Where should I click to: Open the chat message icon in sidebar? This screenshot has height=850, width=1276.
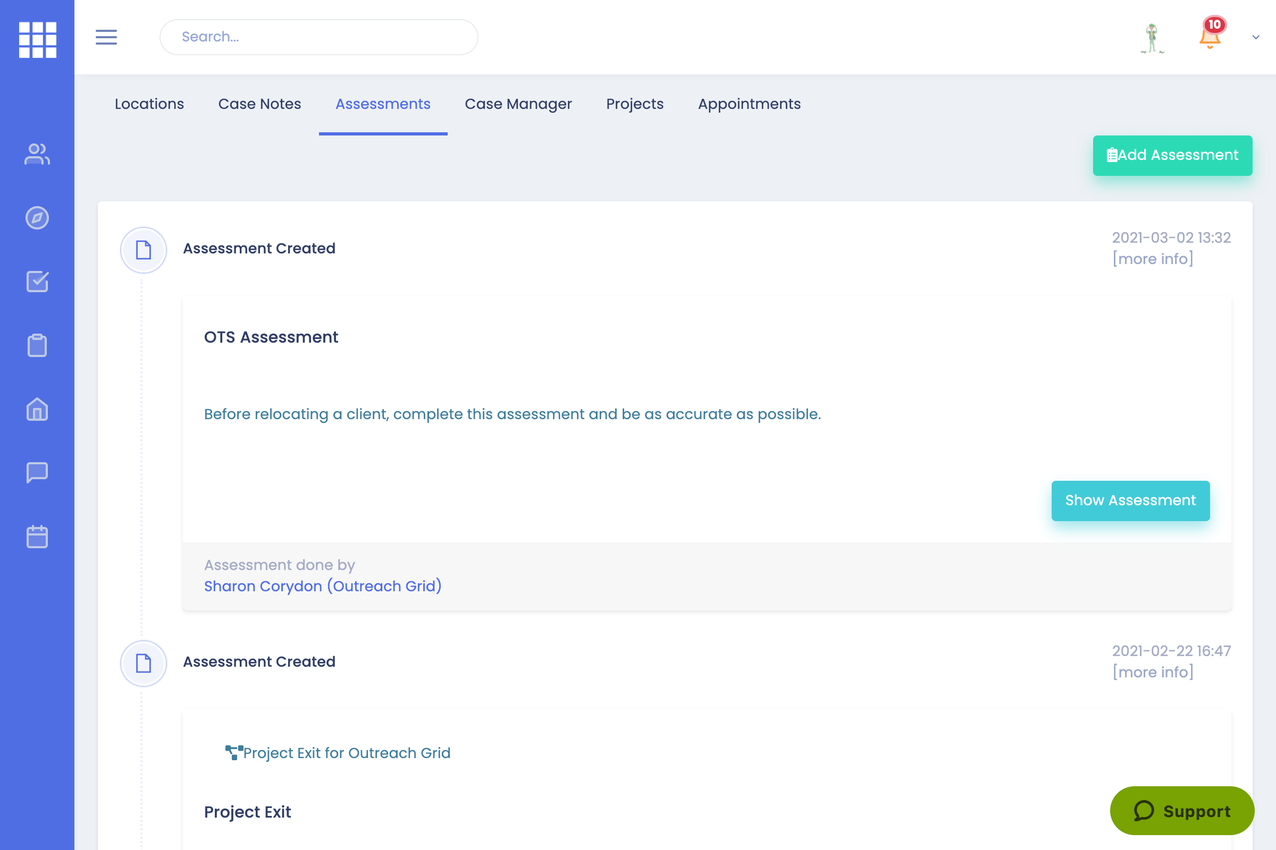(37, 473)
